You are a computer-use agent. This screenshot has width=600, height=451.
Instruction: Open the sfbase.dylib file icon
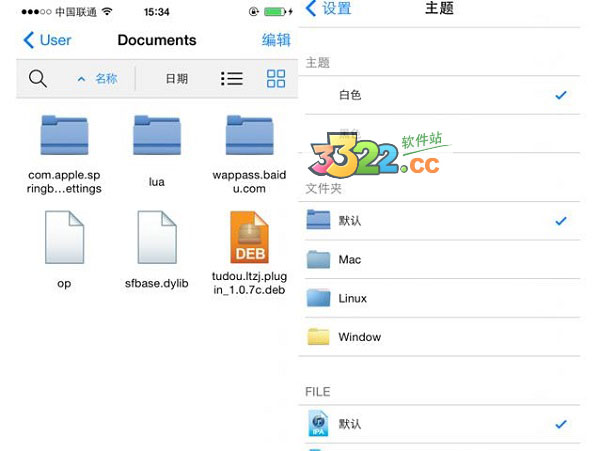[157, 237]
